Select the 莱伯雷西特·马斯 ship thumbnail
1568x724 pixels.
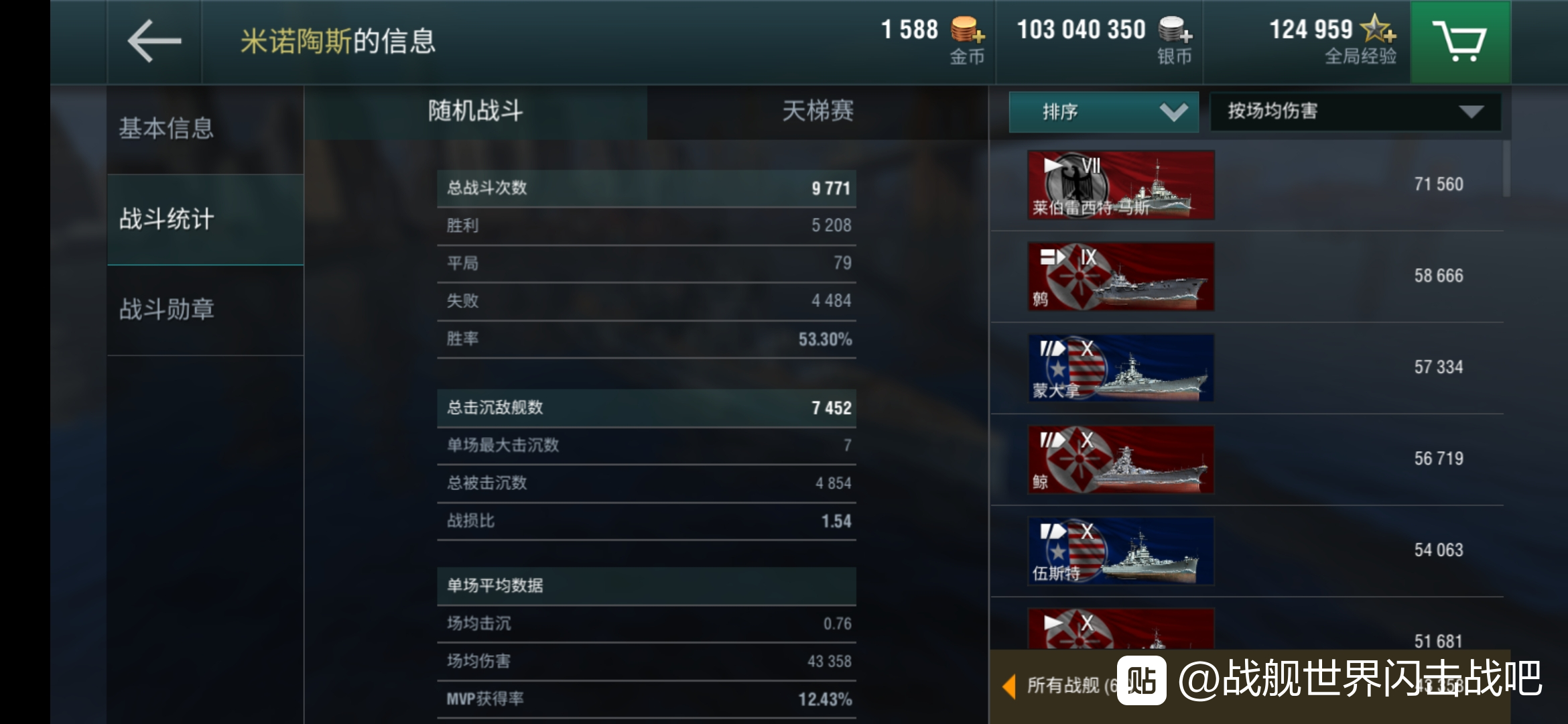1121,185
